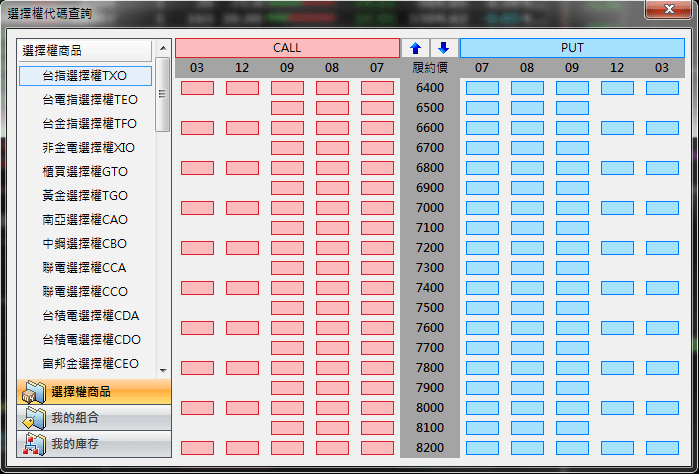
Task: Open the 我的組合 tab
Action: click(x=95, y=418)
